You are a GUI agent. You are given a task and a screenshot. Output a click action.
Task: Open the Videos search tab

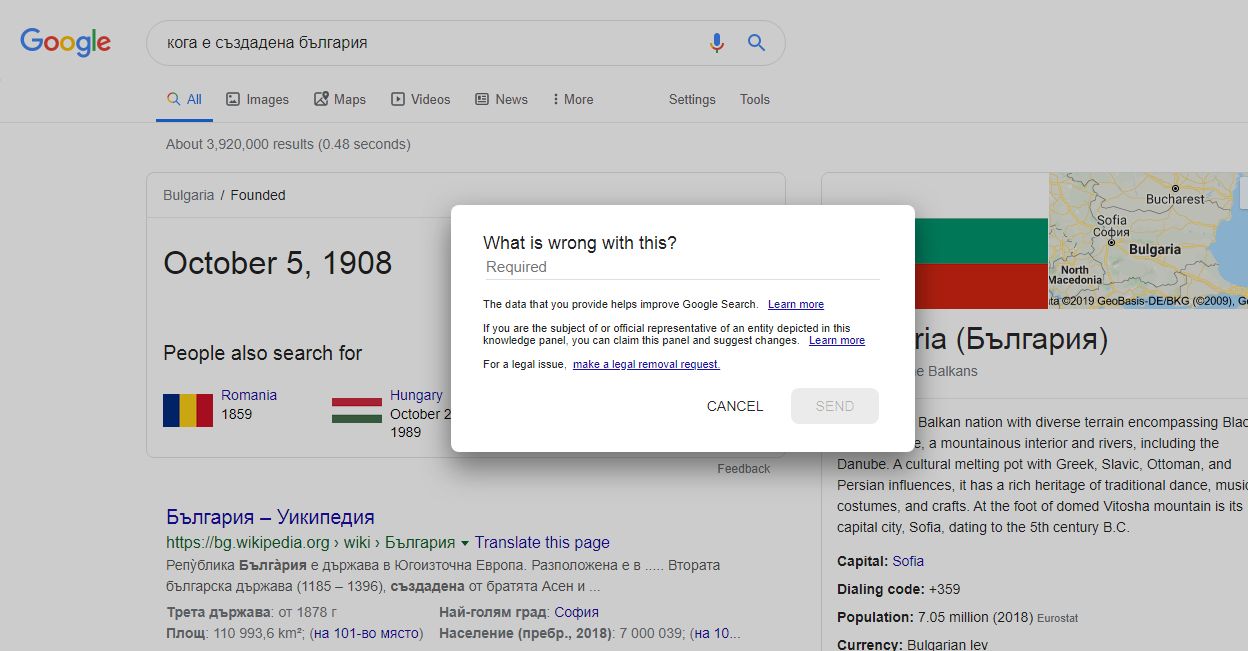[421, 99]
